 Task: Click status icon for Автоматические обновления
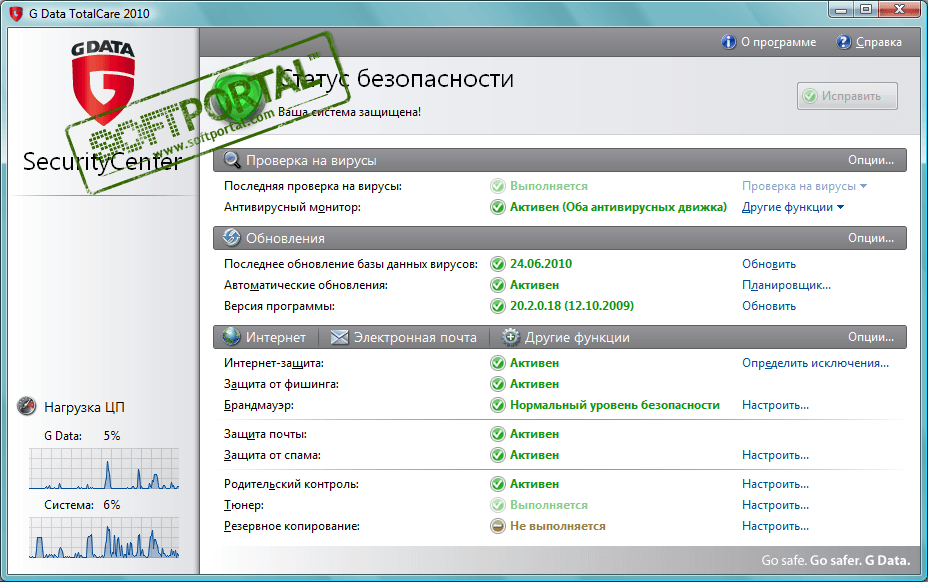(498, 285)
